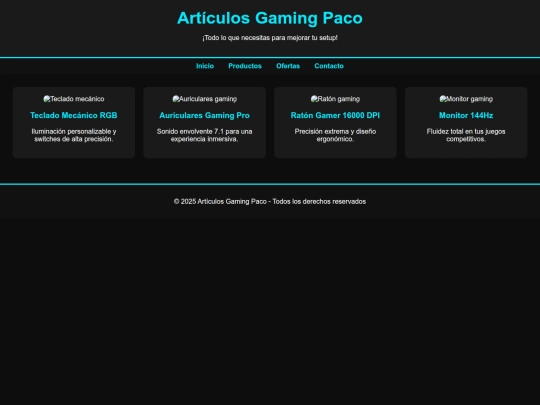Click the '¡Todo lo que necesitas' tagline
The height and width of the screenshot is (405, 540).
coord(270,38)
